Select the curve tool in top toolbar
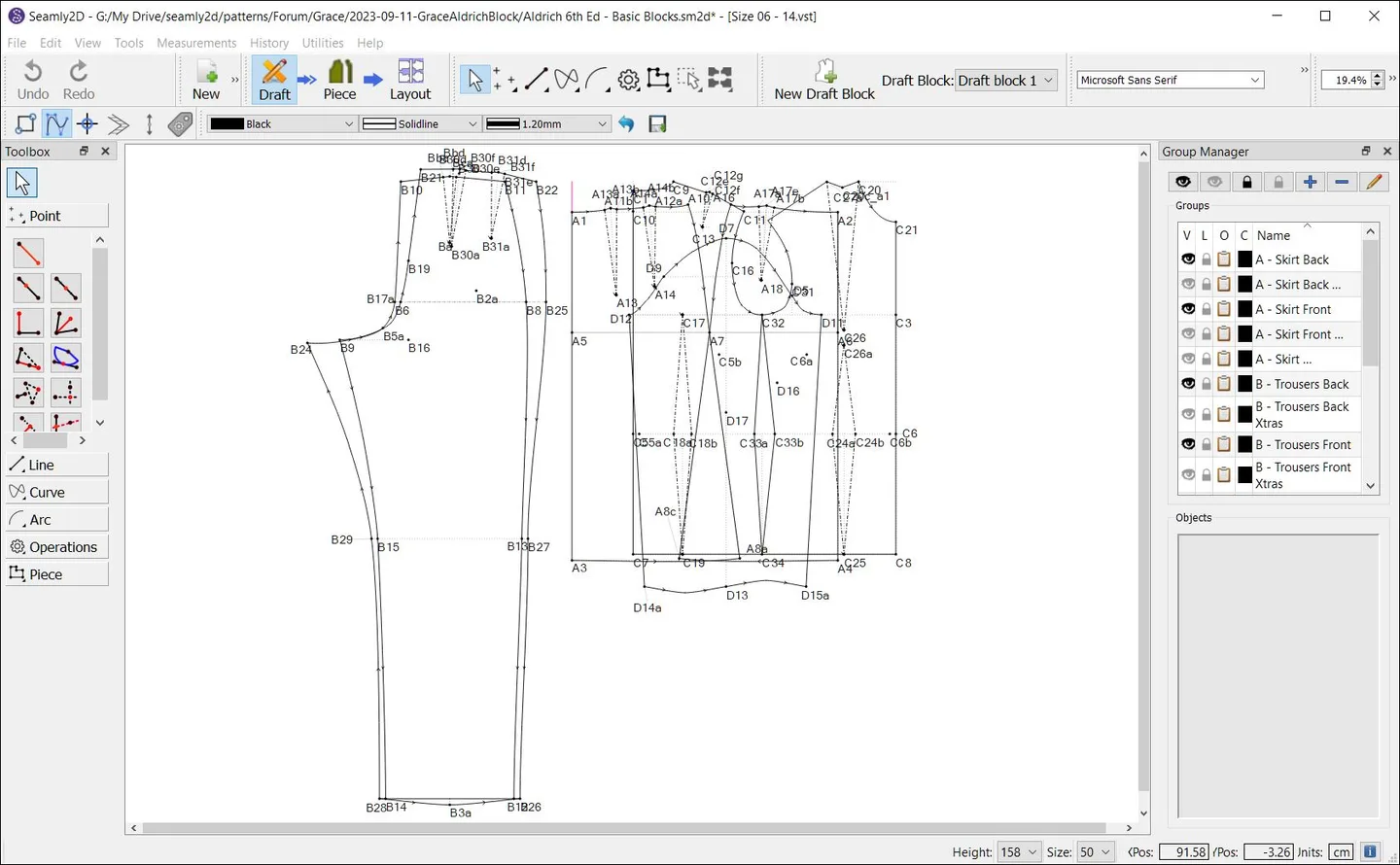 567,80
